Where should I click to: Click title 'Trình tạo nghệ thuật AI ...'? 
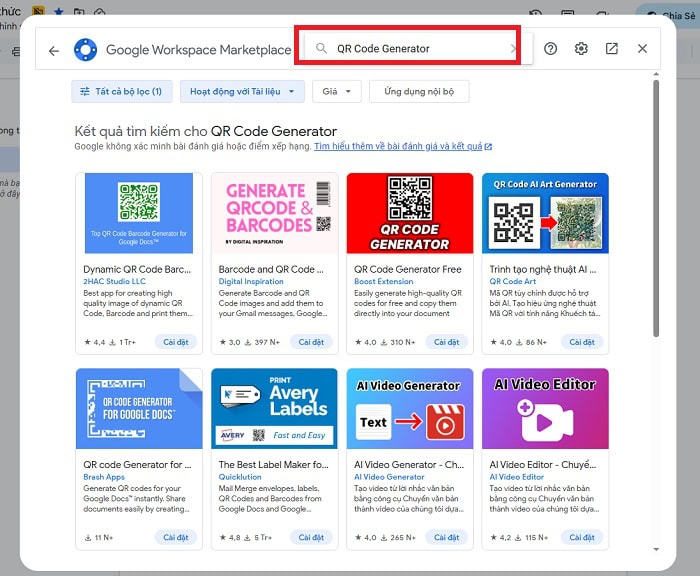[x=543, y=269]
